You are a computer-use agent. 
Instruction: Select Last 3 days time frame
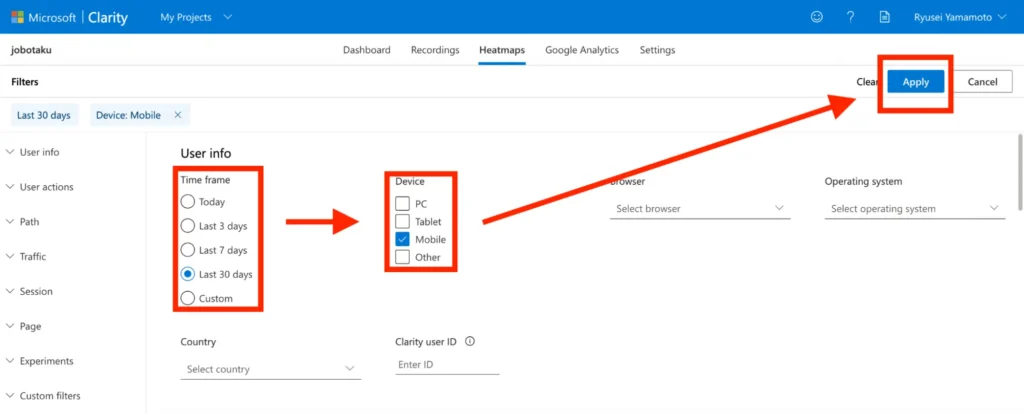[x=187, y=226]
